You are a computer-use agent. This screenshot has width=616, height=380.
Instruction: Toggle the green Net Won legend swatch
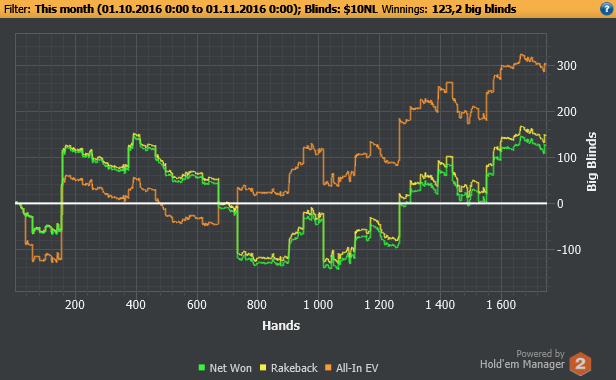click(202, 368)
